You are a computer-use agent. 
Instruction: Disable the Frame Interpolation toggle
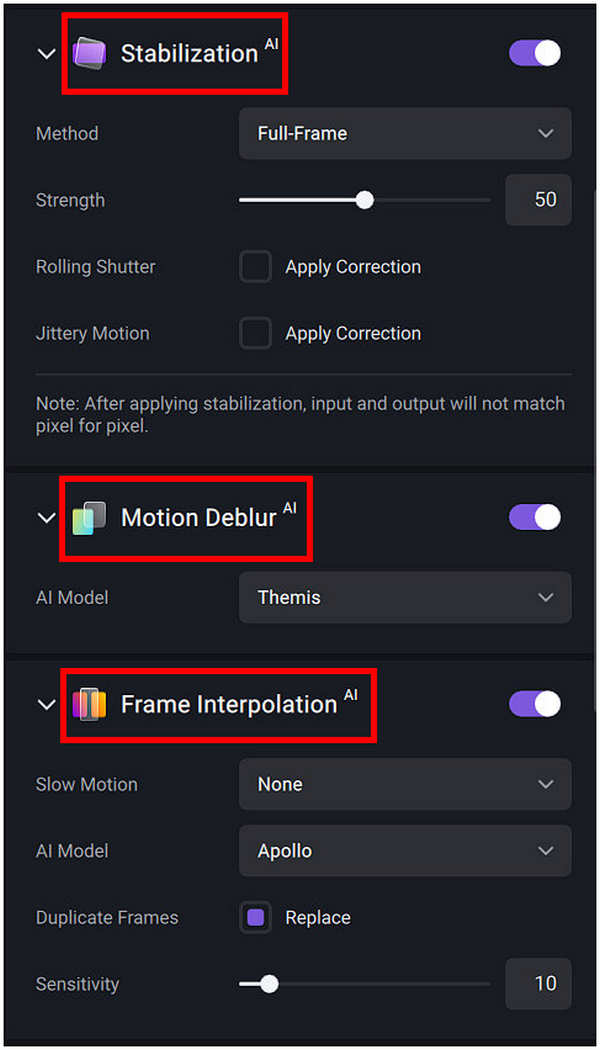(535, 704)
